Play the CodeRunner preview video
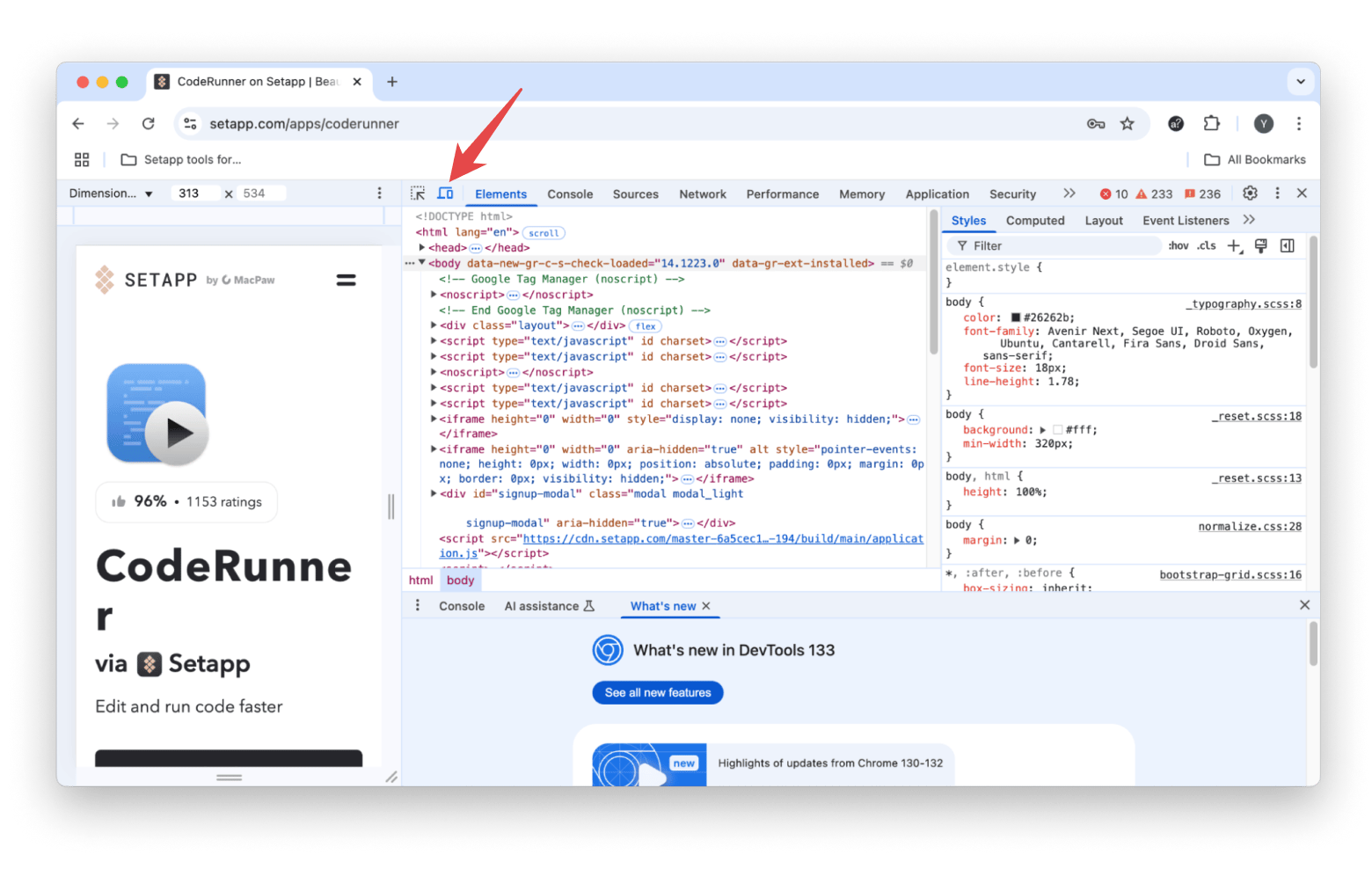The height and width of the screenshot is (869, 1372). [x=177, y=433]
